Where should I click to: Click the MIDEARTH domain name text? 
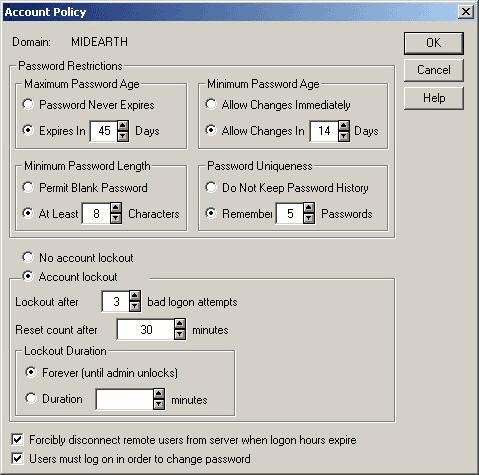click(x=99, y=42)
